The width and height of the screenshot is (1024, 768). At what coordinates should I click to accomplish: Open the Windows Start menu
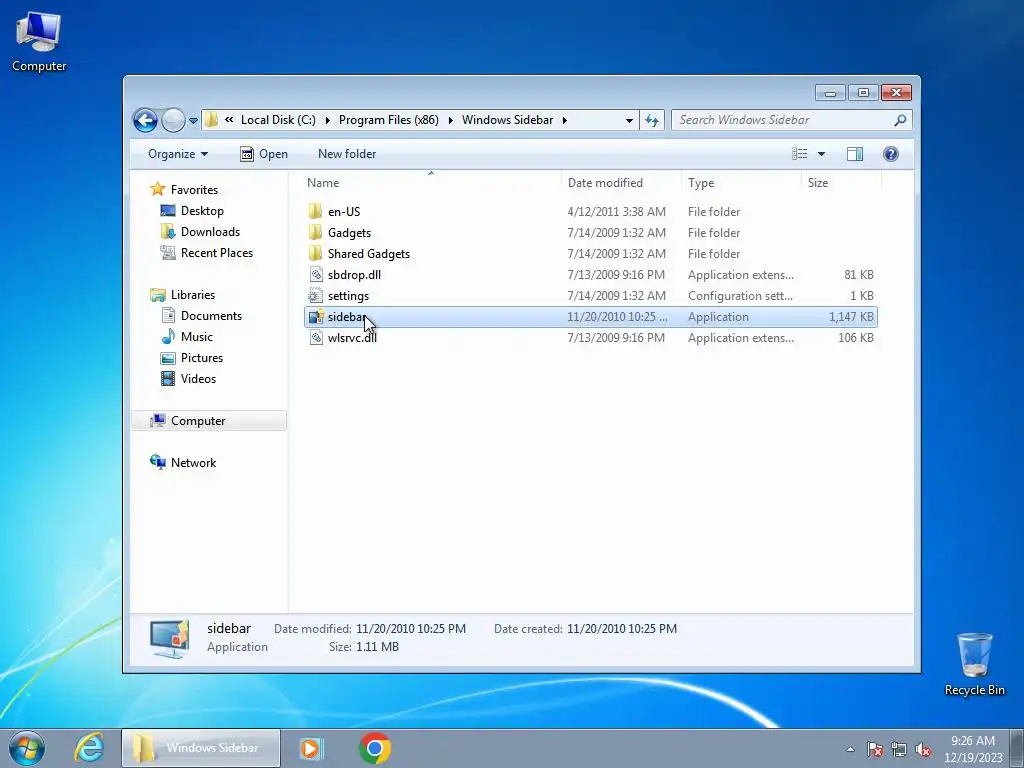pyautogui.click(x=27, y=748)
